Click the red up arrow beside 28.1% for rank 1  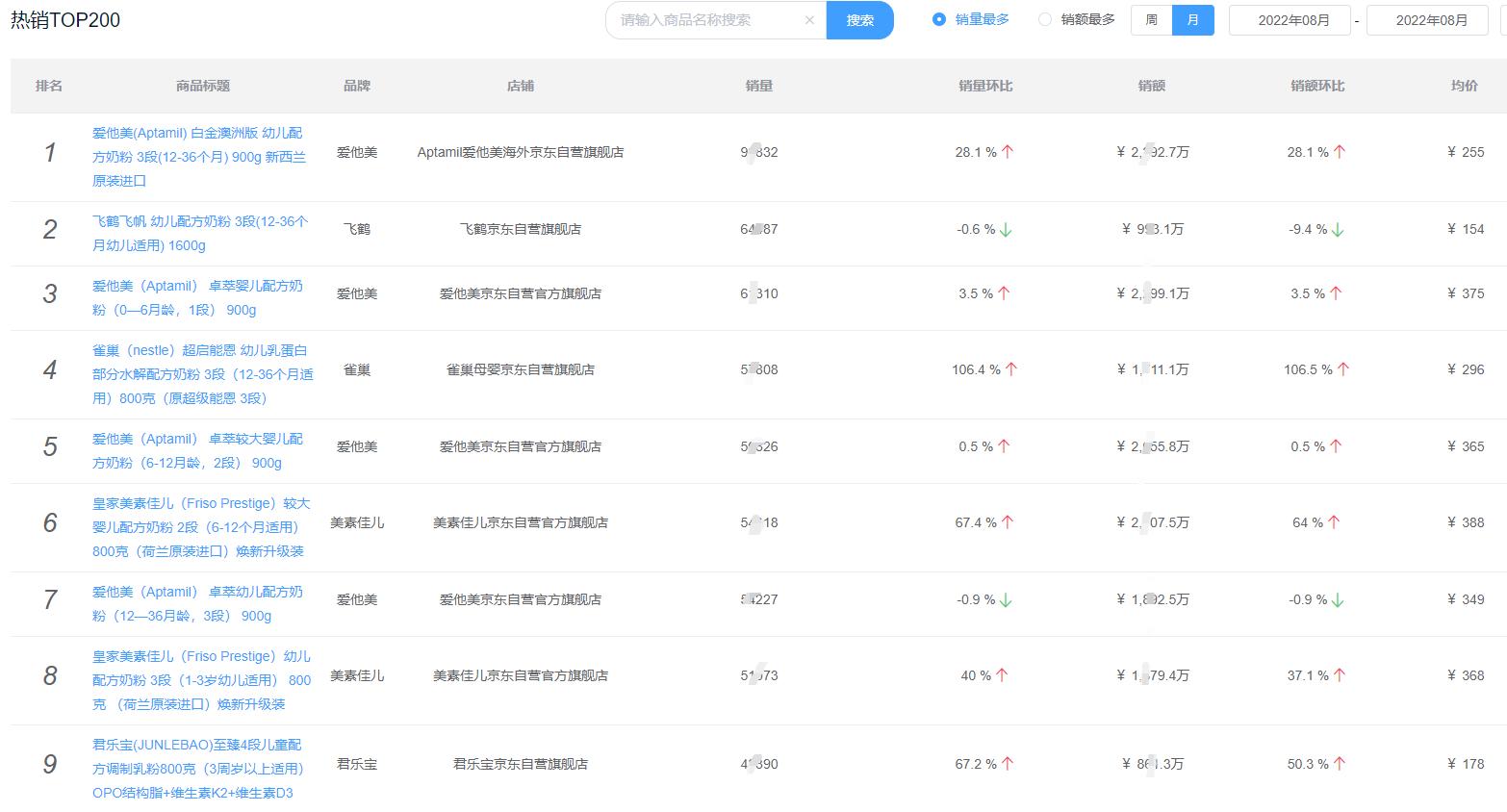tap(1008, 150)
